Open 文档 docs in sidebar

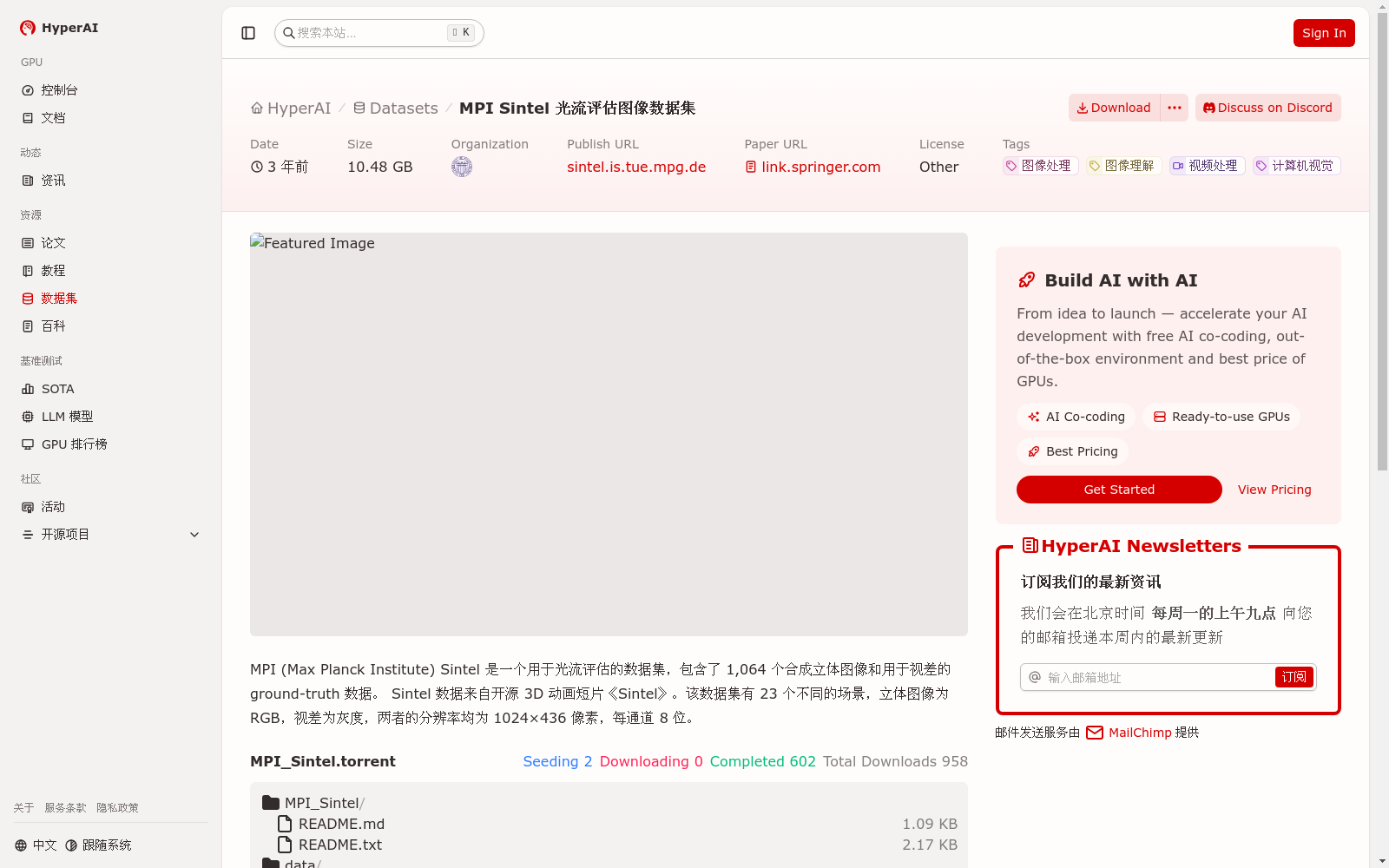pyautogui.click(x=111, y=118)
